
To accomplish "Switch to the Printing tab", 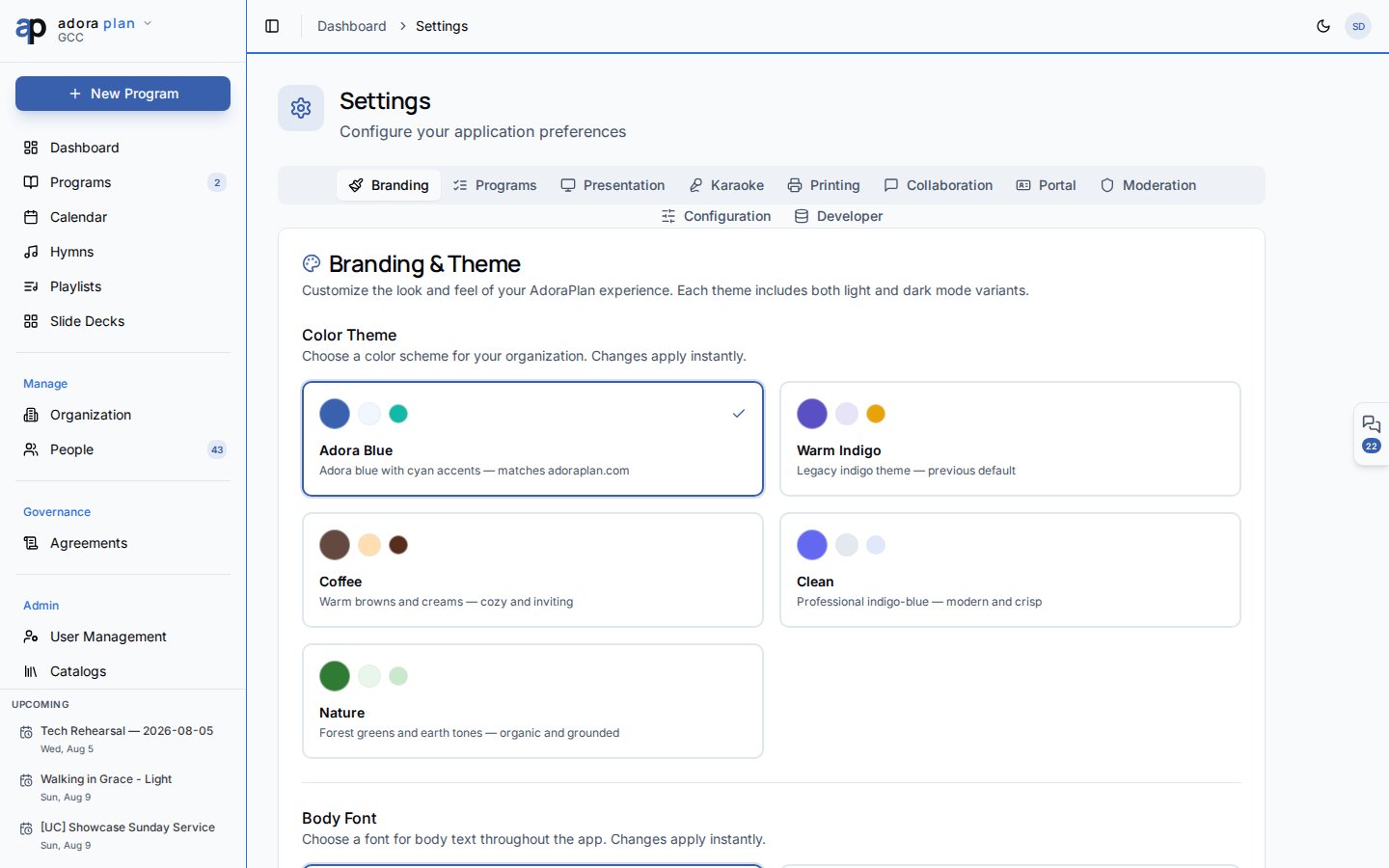I will click(824, 185).
